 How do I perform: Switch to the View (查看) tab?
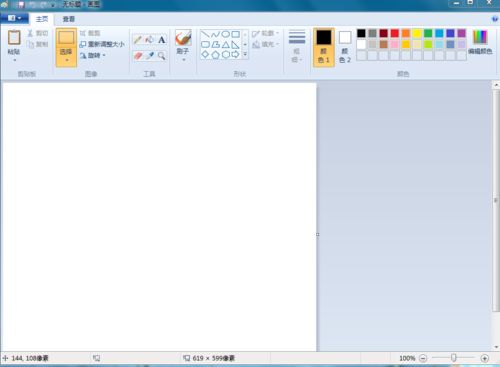point(69,19)
